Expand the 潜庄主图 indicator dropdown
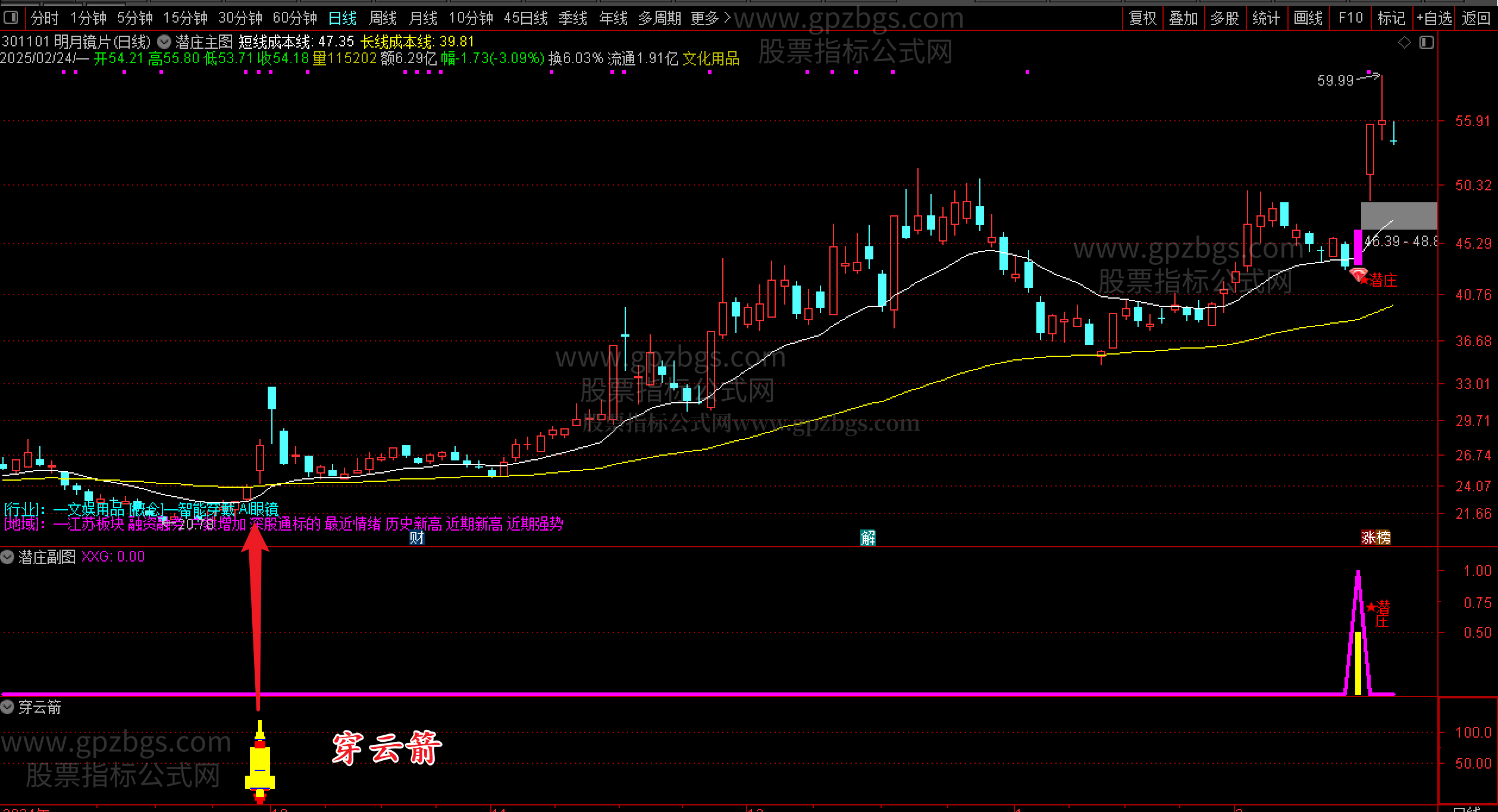 click(165, 42)
